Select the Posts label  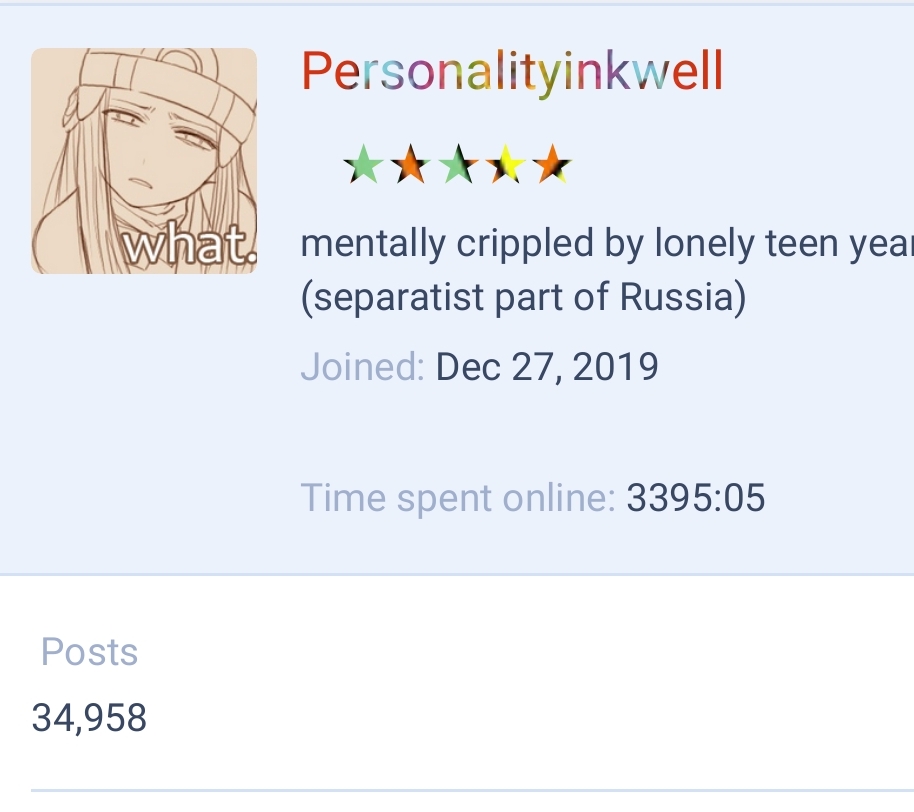click(89, 652)
